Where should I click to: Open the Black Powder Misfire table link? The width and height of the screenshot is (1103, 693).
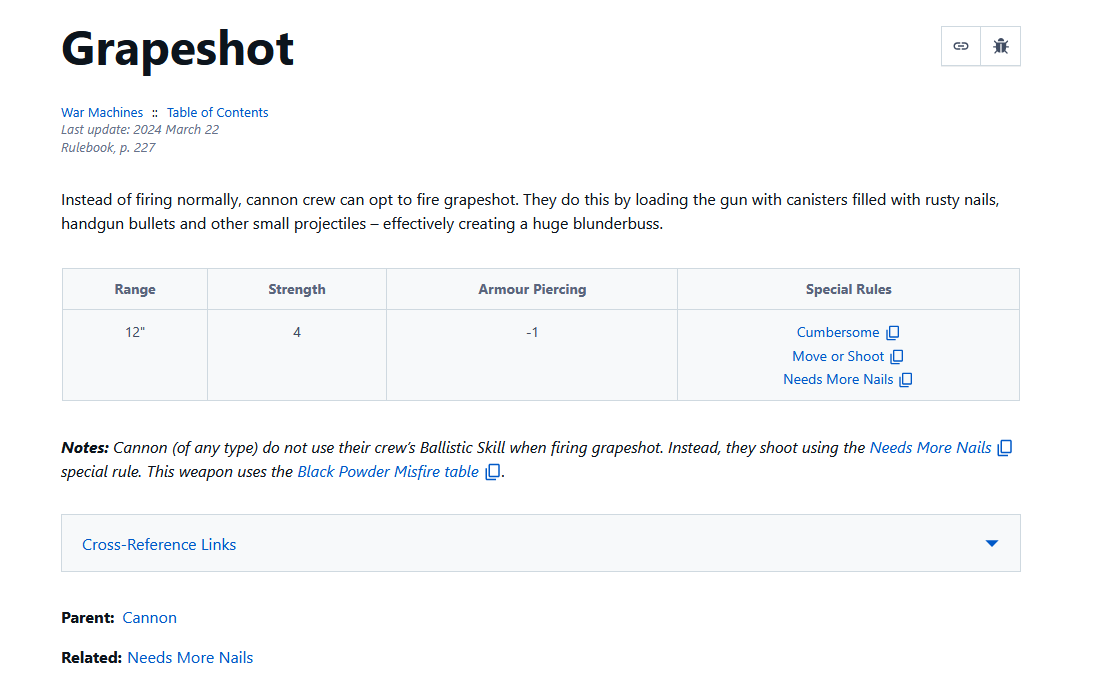[x=388, y=472]
